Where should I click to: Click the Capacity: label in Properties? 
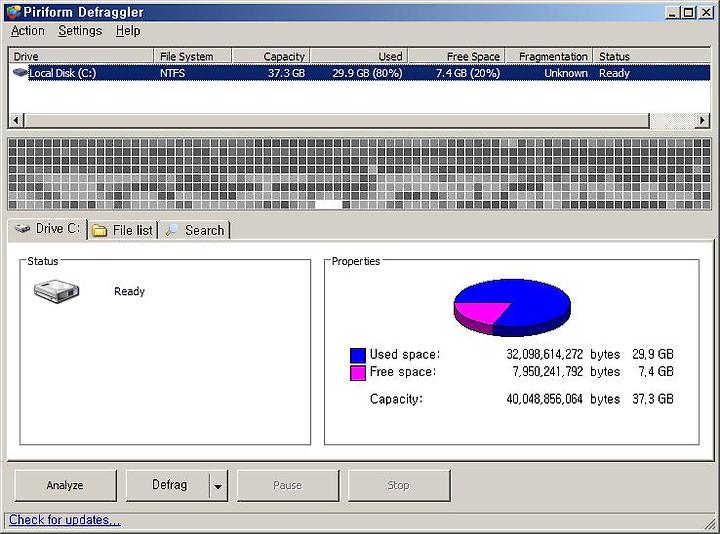[x=396, y=399]
